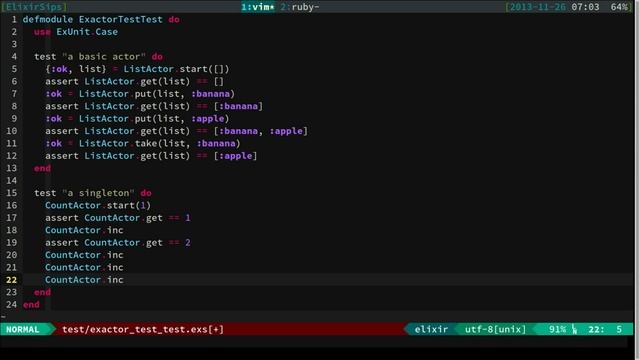Switch to tmux window 1:vim
Screen dimensions: 640x360
258,7
